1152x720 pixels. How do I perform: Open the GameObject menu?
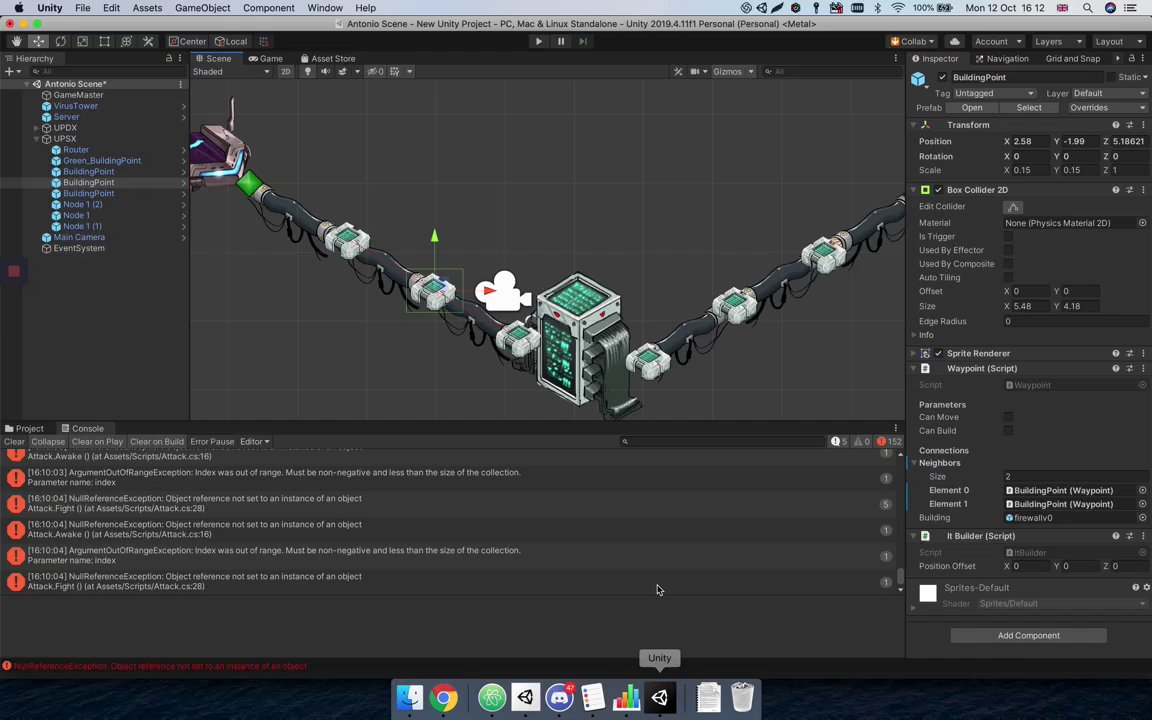pyautogui.click(x=202, y=8)
